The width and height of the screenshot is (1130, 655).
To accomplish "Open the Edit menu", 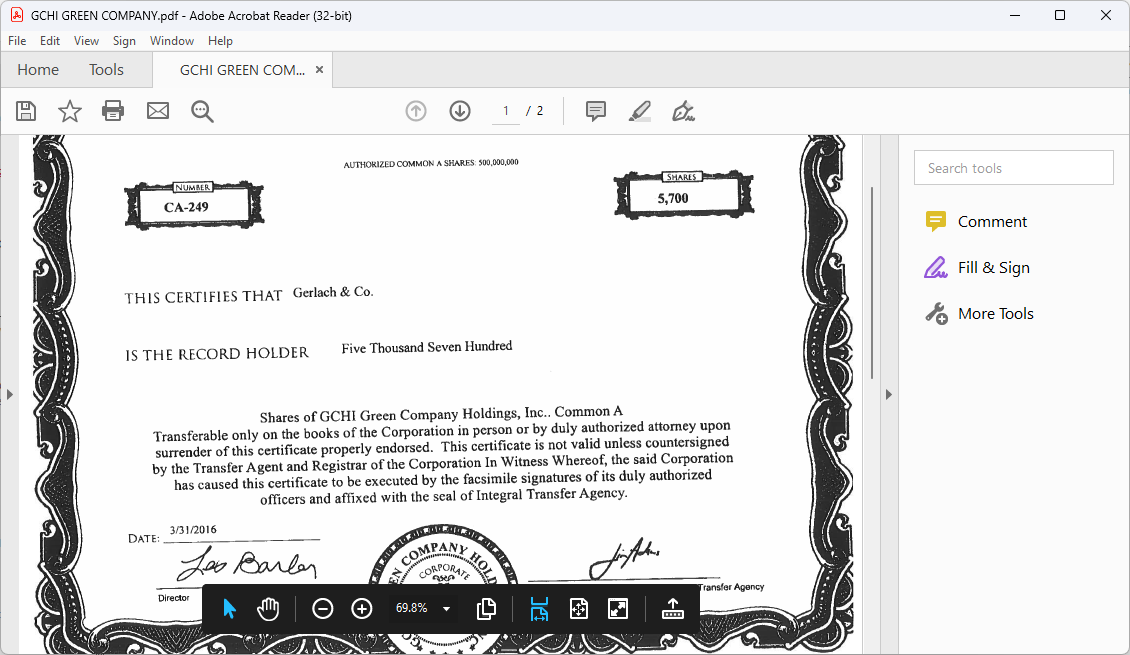I will click(50, 41).
